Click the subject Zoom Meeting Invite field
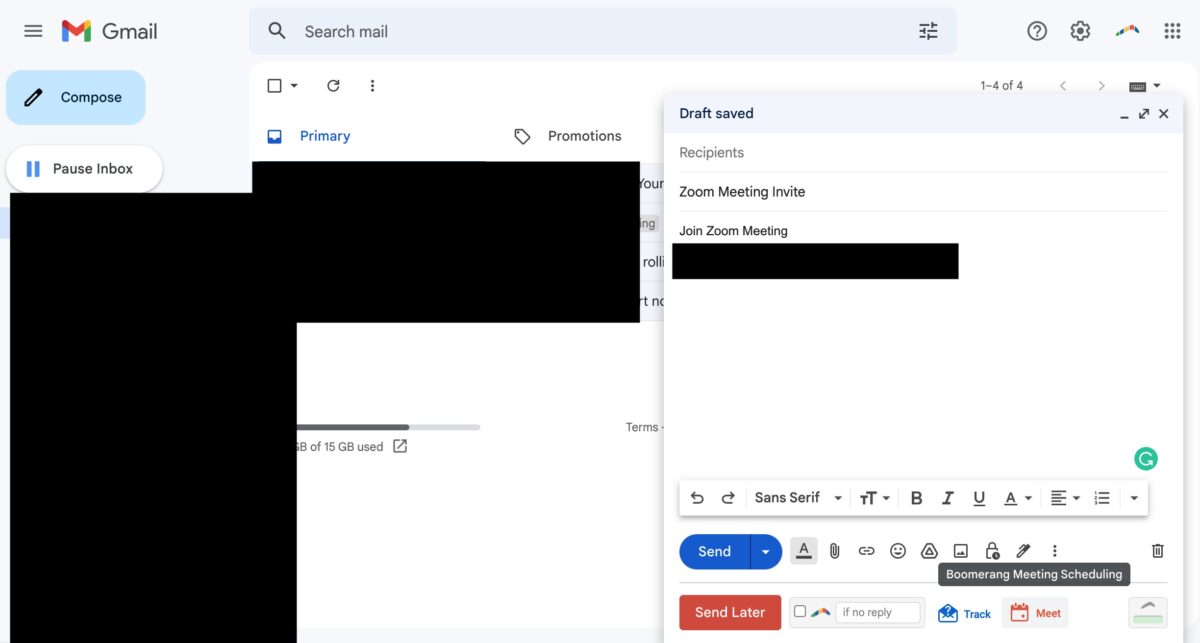1200x643 pixels. coord(923,192)
